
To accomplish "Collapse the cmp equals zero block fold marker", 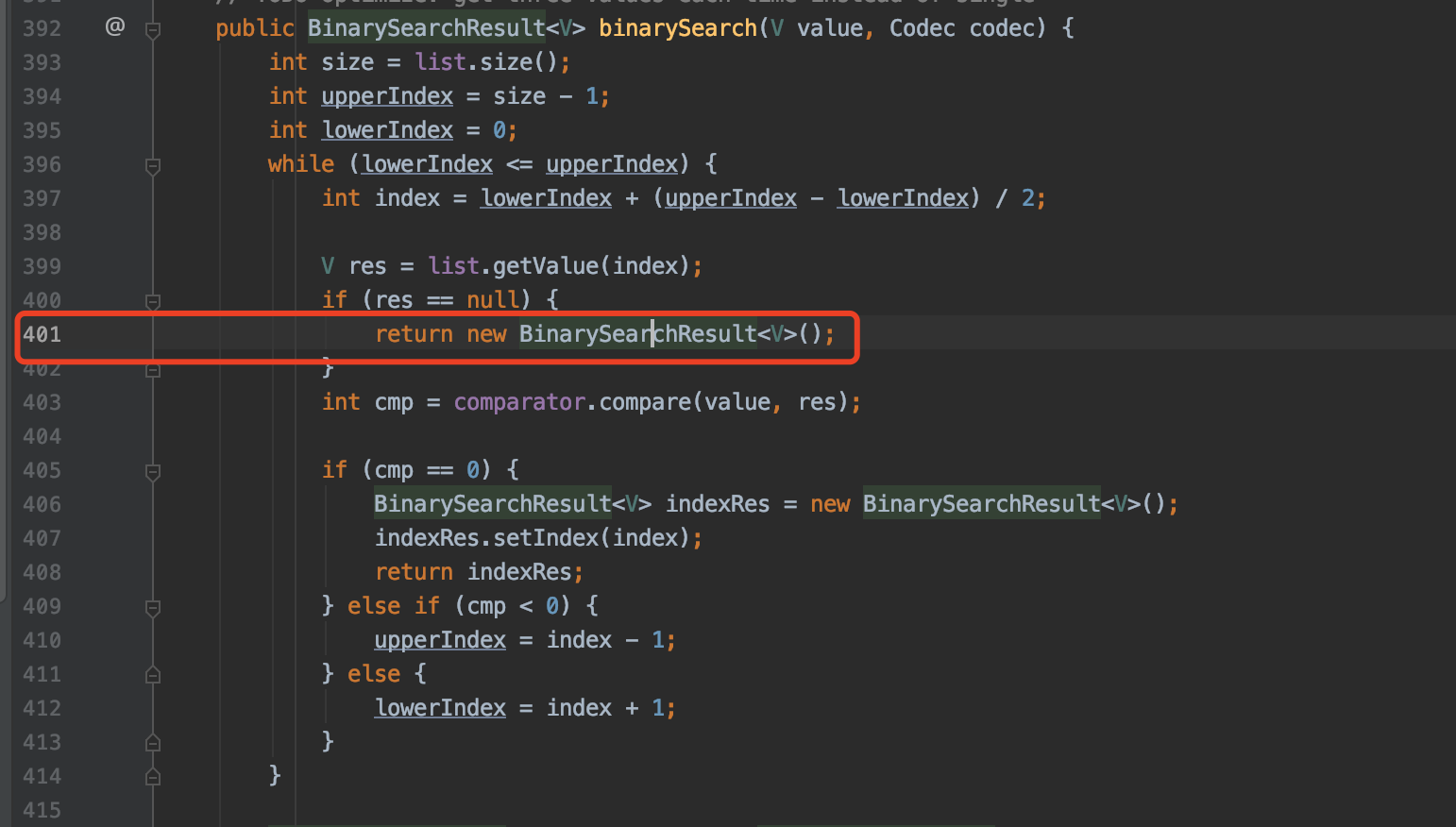I will (x=153, y=472).
